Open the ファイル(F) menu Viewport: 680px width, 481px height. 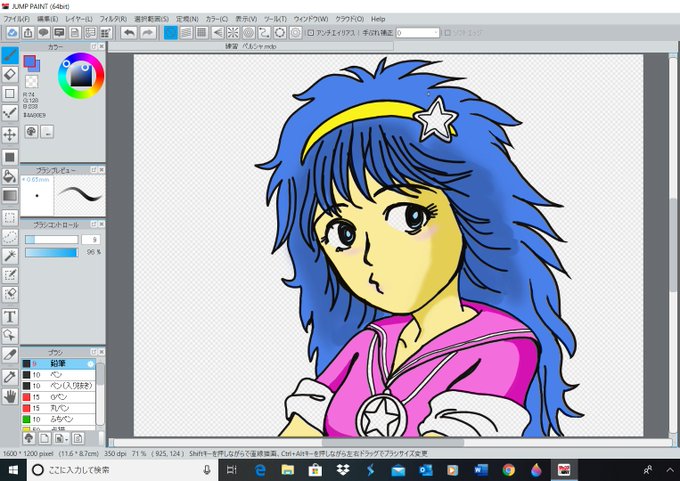[17, 19]
